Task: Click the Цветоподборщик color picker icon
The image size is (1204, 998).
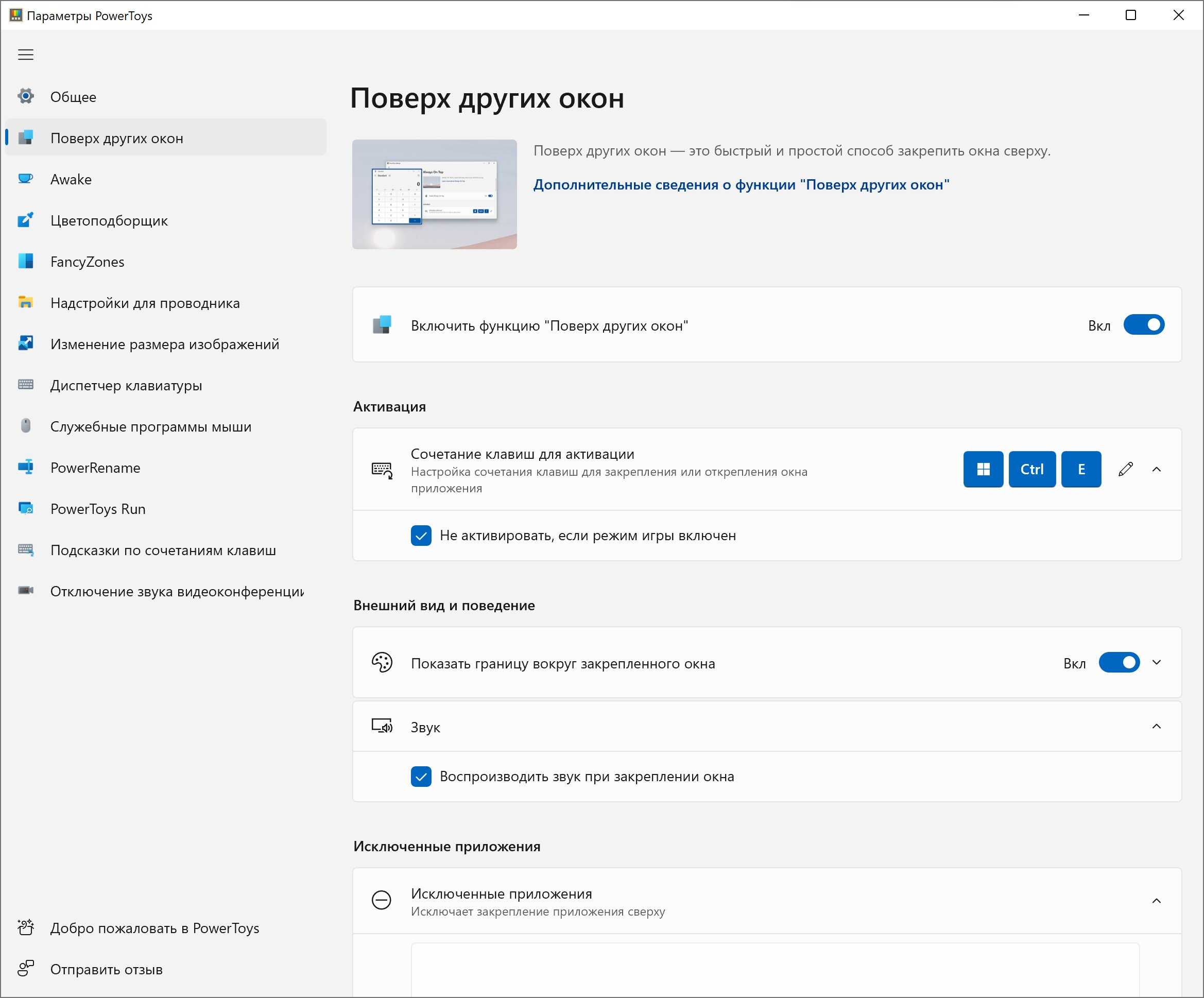Action: (26, 220)
